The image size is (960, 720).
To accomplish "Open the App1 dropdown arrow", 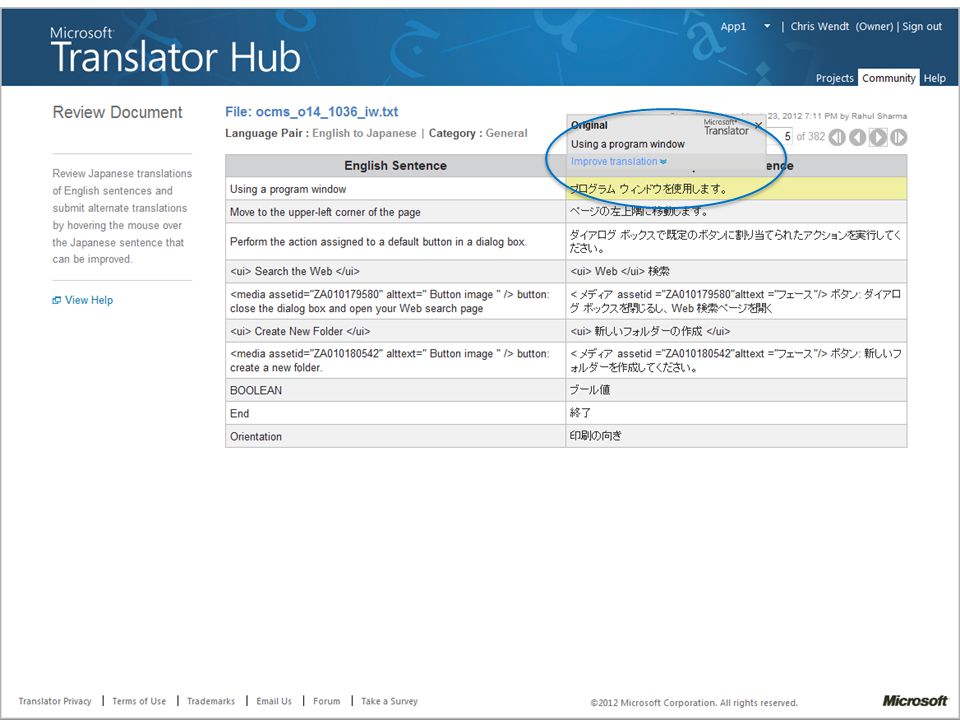I will pyautogui.click(x=767, y=26).
